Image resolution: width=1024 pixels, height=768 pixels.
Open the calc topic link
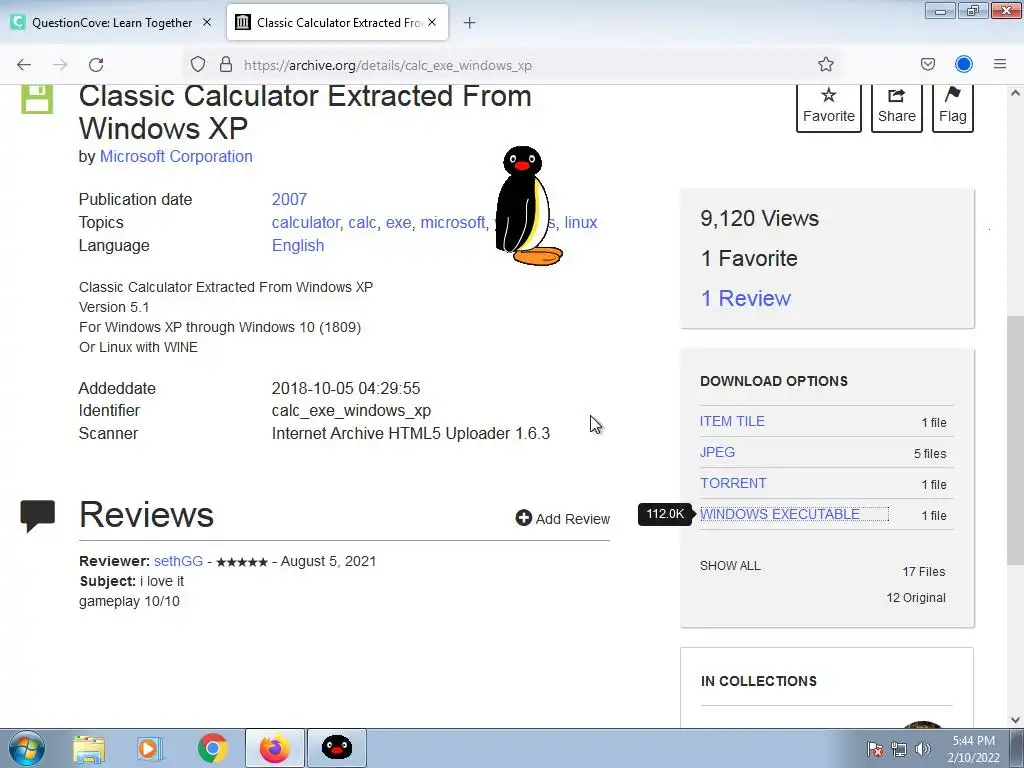(362, 223)
